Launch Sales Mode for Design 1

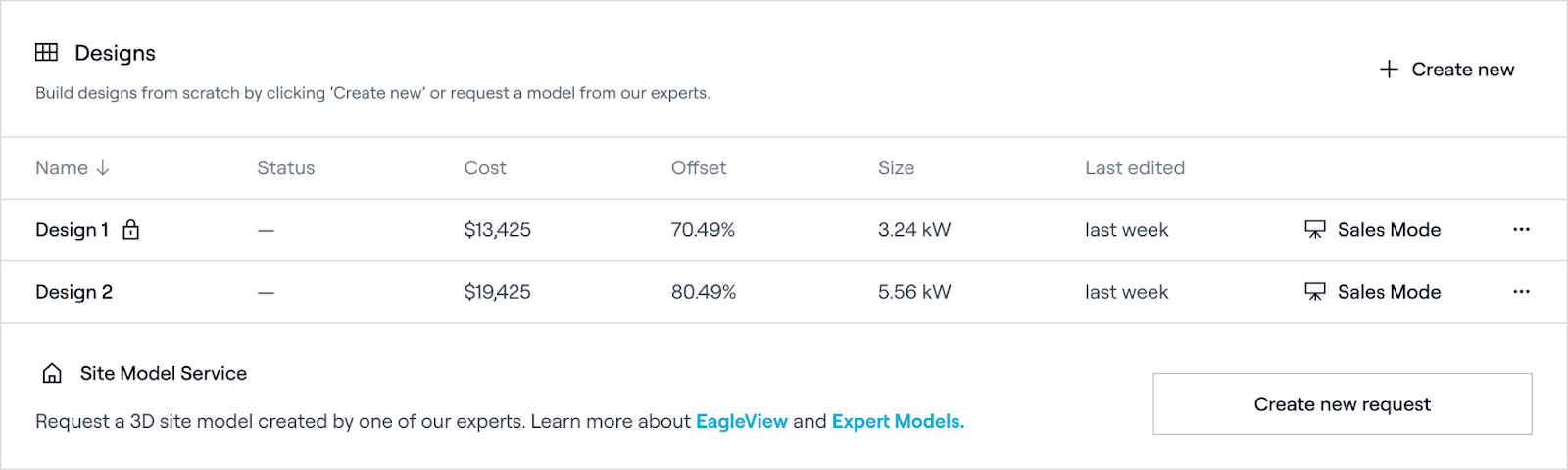1389,230
